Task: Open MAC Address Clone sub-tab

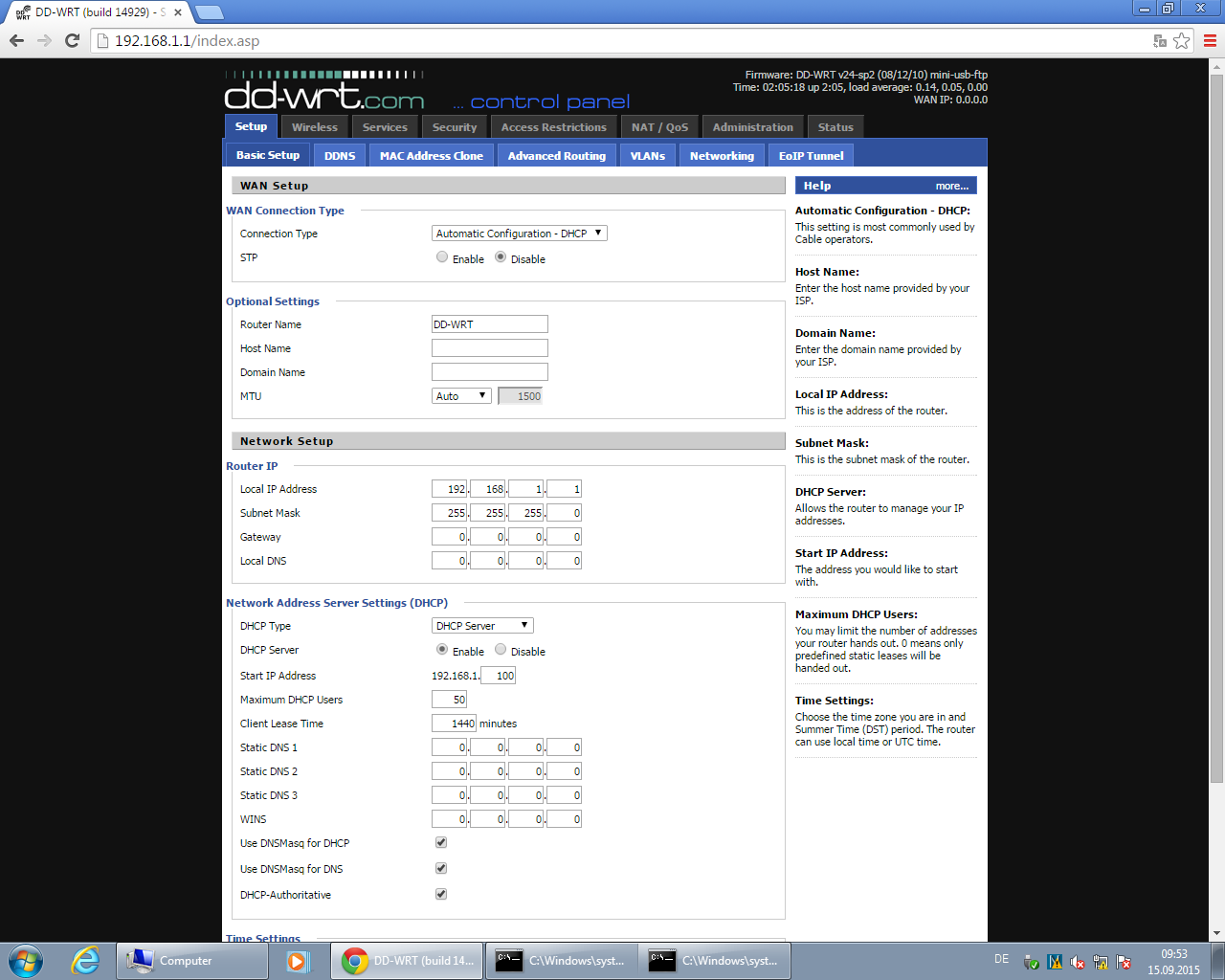Action: 432,156
